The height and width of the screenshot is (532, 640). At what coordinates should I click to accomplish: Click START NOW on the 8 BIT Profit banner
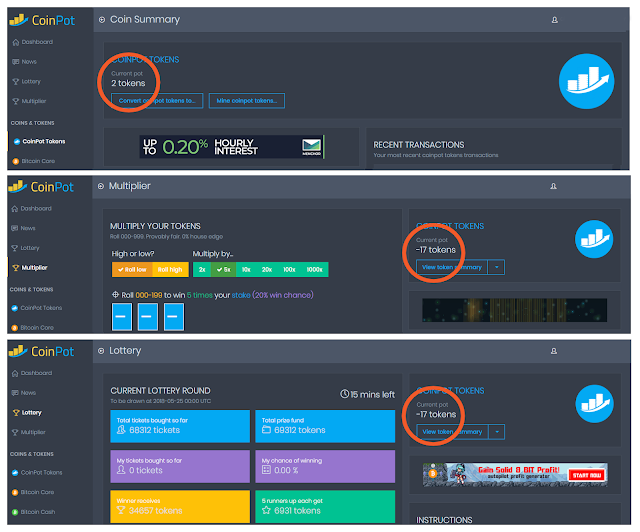click(x=587, y=475)
